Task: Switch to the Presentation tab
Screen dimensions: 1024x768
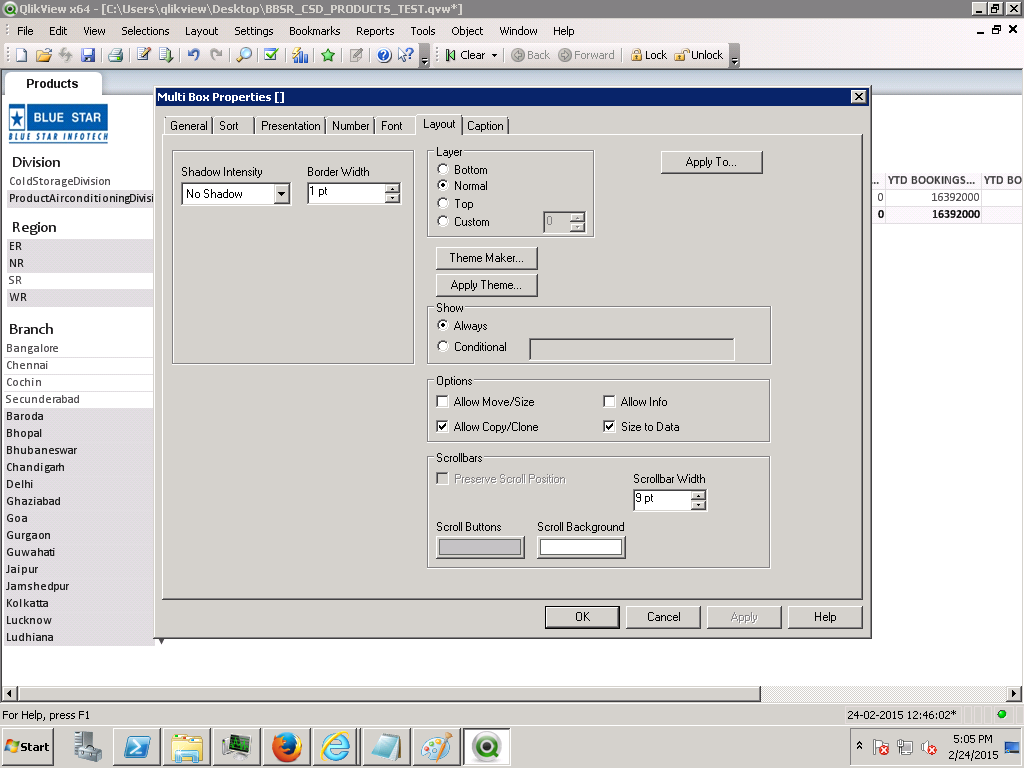Action: (x=290, y=126)
